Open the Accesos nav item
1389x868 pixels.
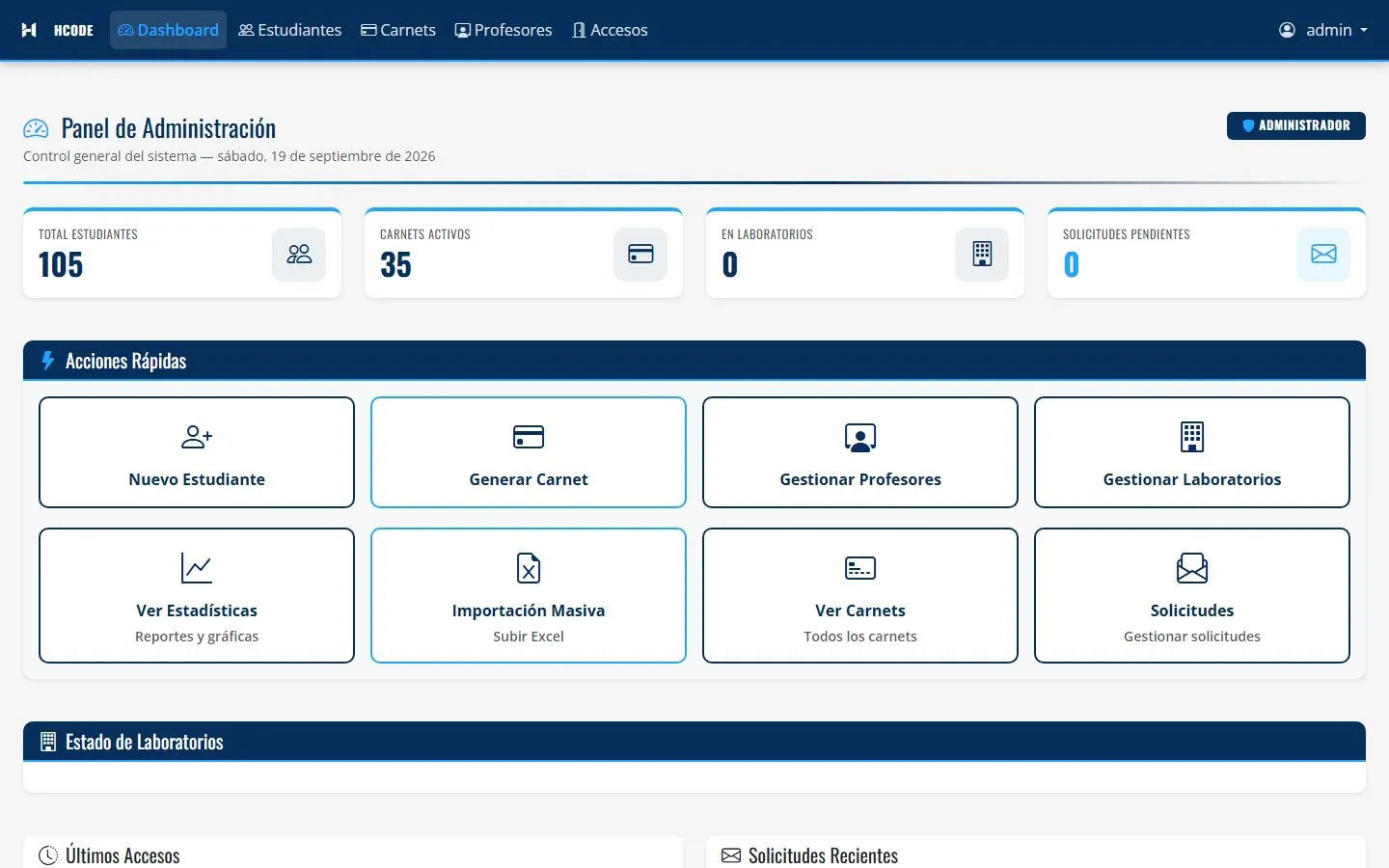click(610, 30)
